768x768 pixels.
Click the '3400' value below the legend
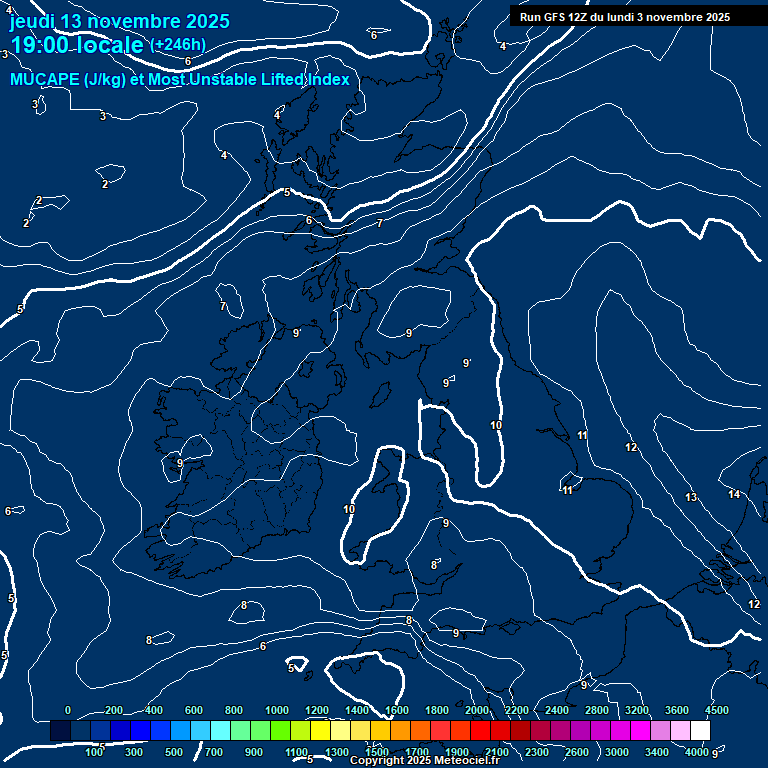tap(657, 752)
